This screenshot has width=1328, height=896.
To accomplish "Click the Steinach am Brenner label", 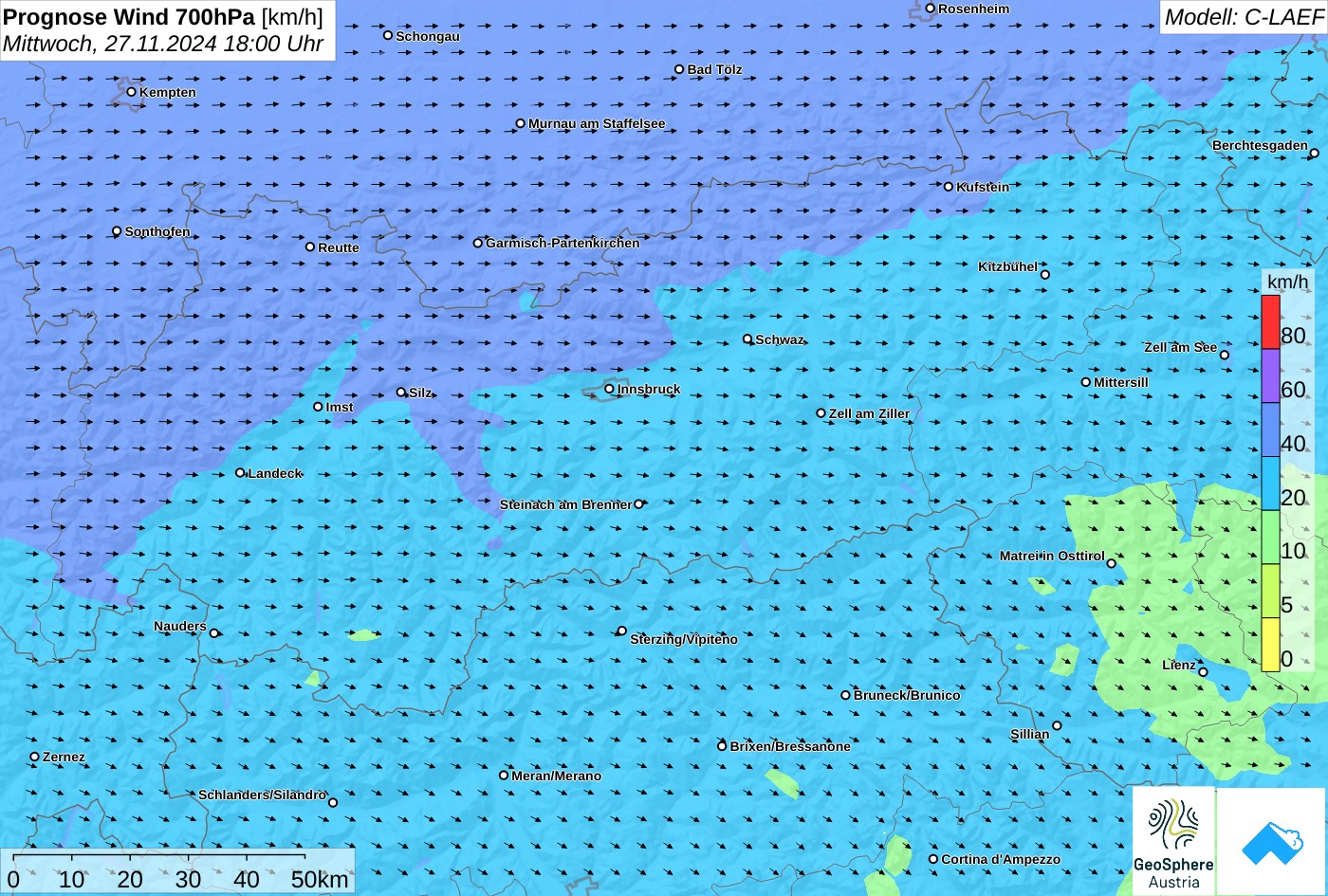I will coord(565,504).
